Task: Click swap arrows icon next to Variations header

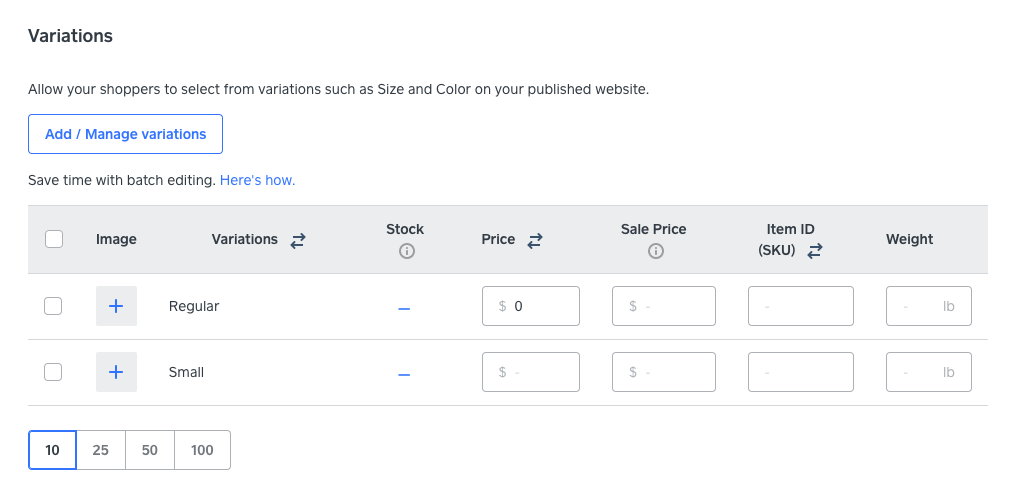Action: (x=298, y=240)
